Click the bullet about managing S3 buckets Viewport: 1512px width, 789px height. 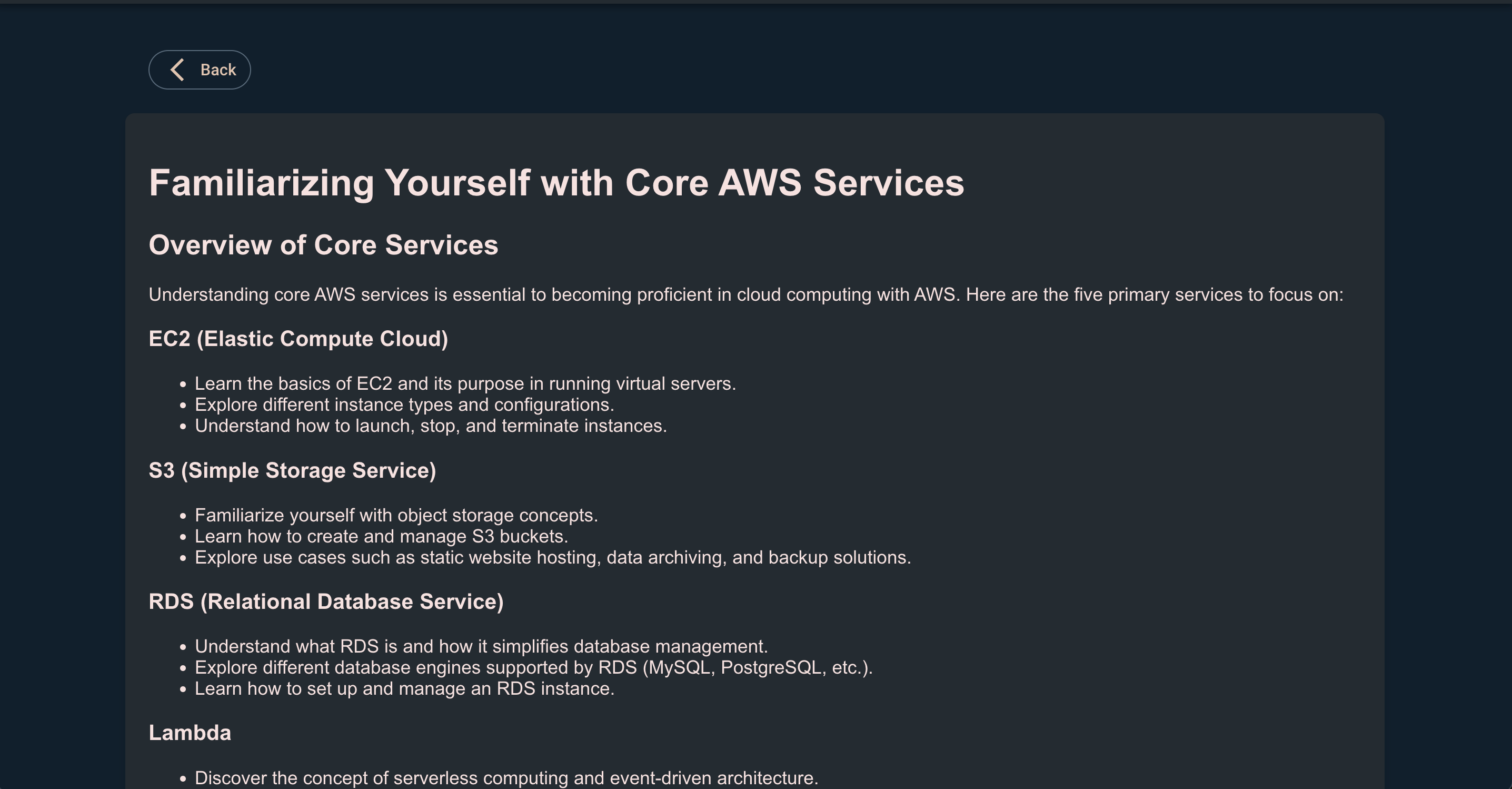[x=381, y=536]
